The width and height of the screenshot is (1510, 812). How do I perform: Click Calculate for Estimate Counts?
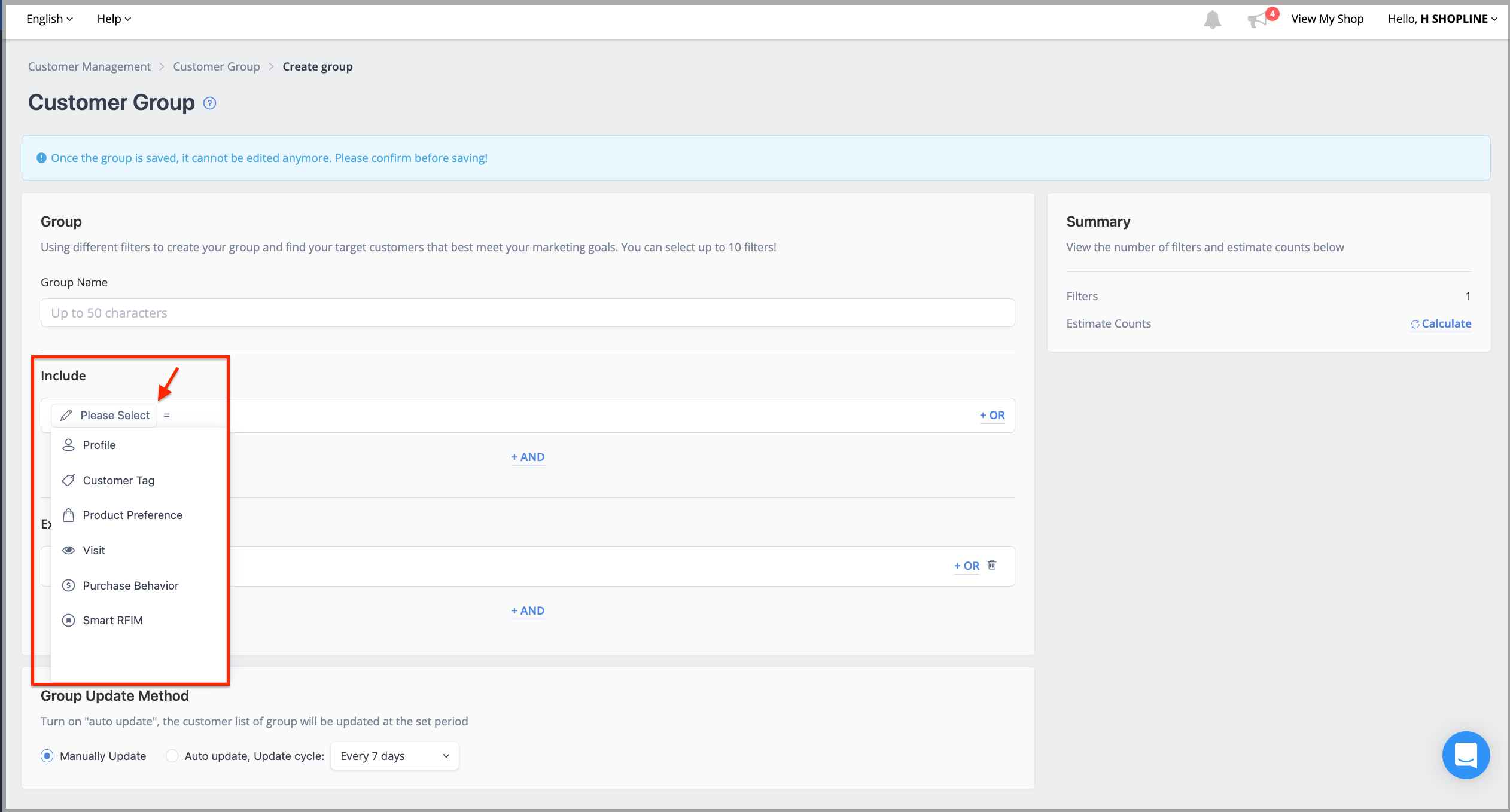coord(1441,323)
